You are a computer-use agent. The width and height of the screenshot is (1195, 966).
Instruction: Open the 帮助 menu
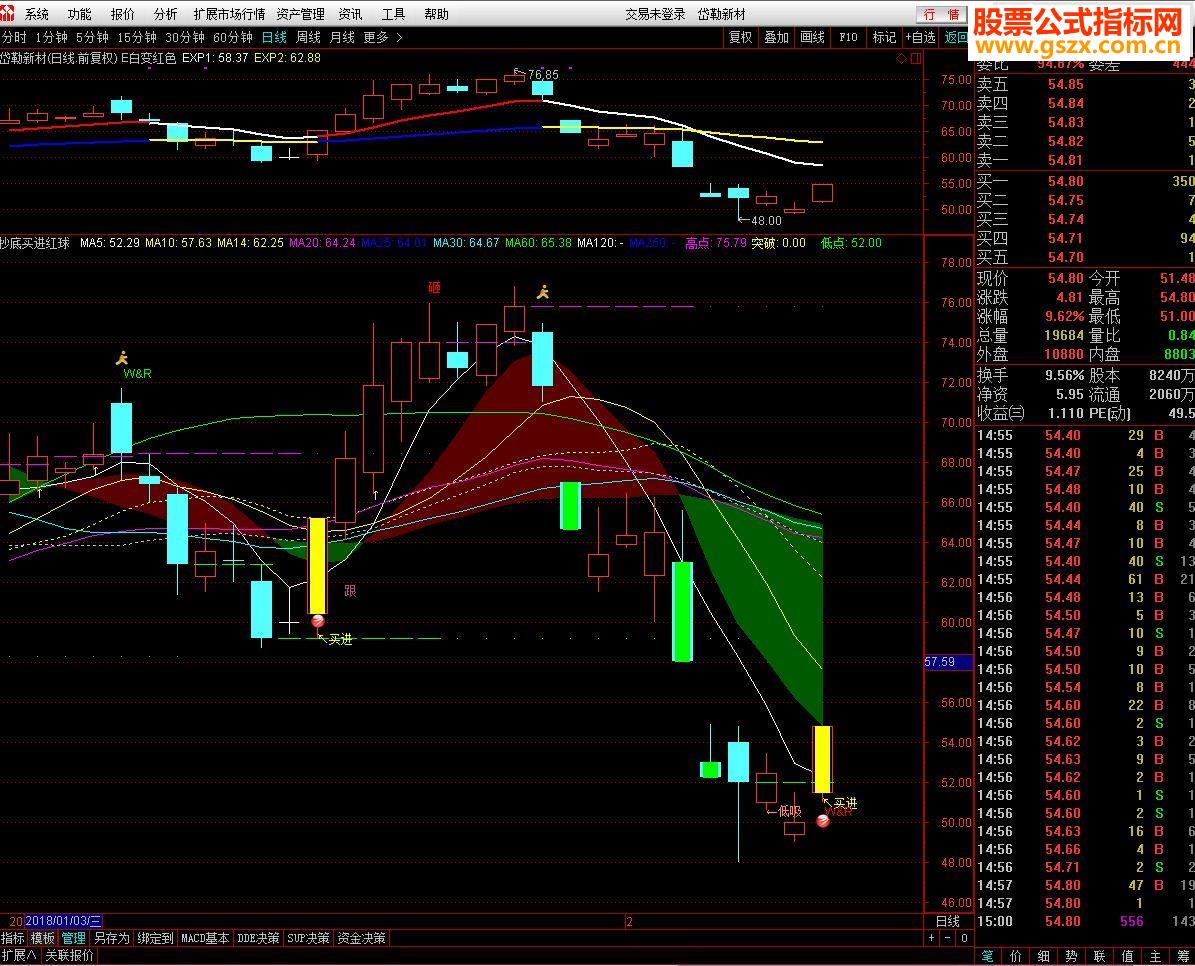click(x=437, y=14)
